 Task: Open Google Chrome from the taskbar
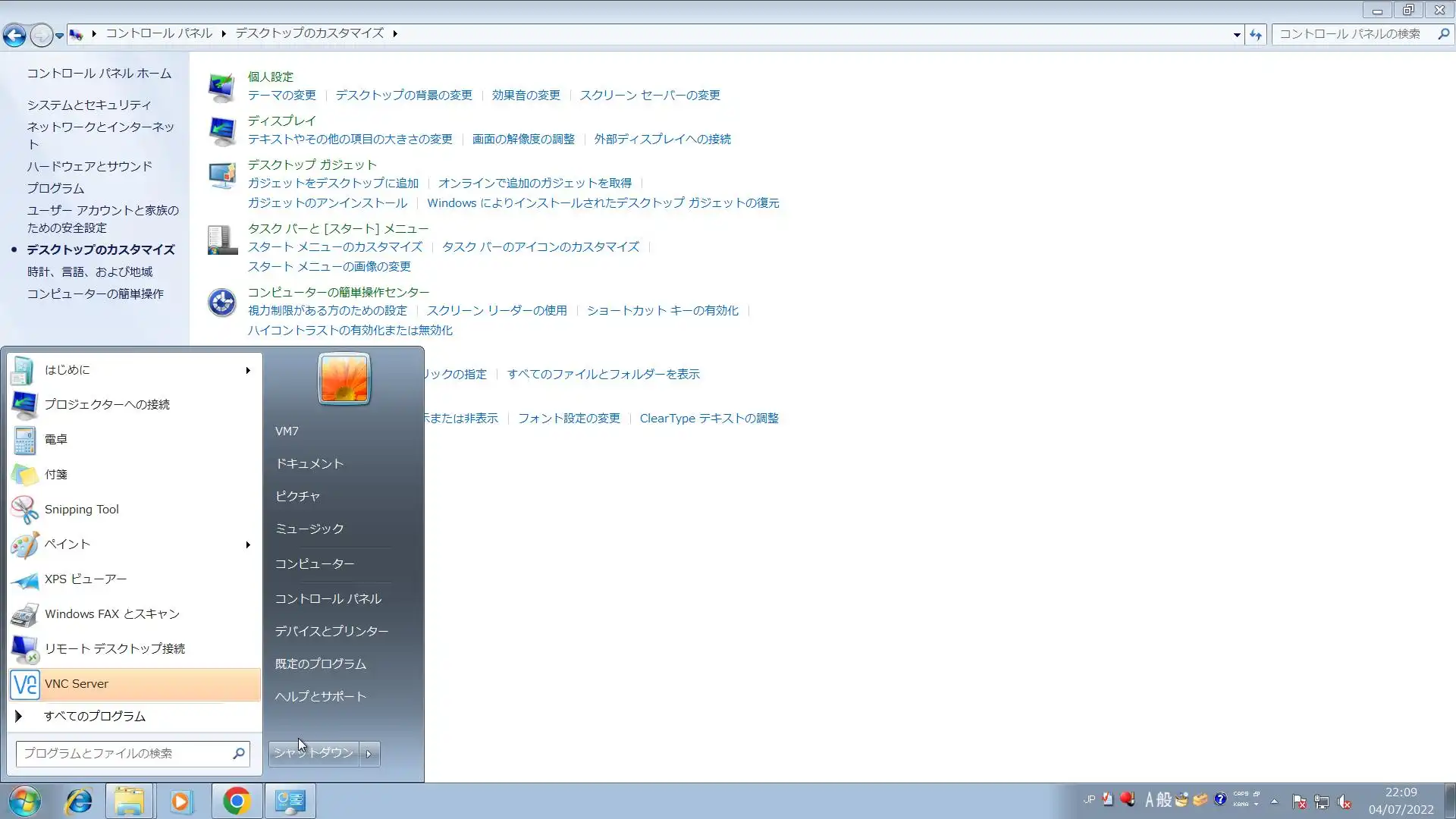point(237,802)
